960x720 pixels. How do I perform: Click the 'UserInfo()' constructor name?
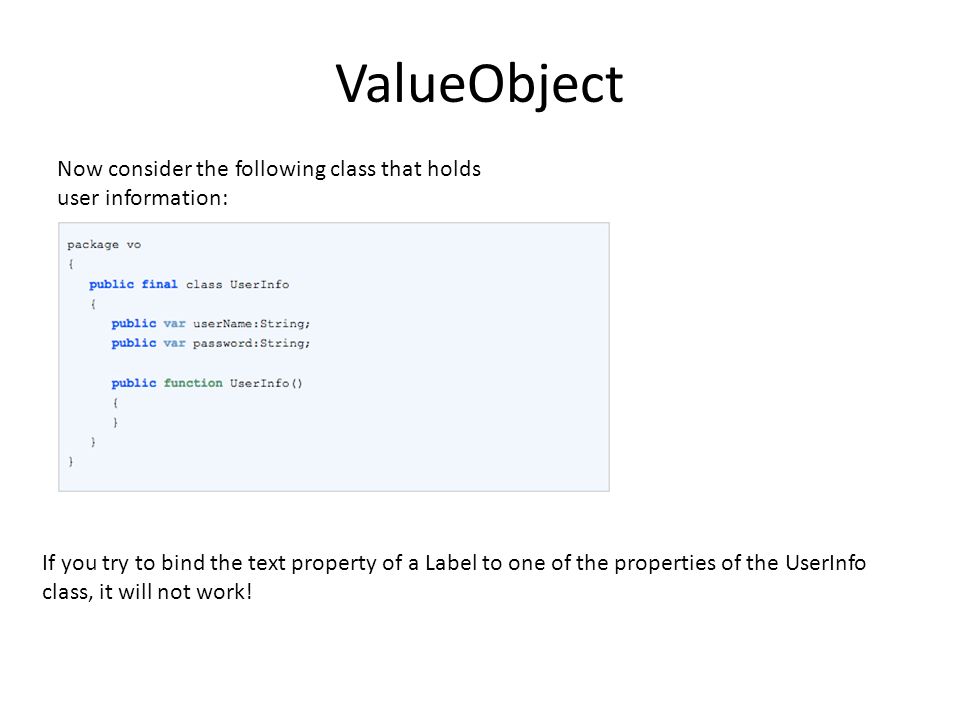(266, 383)
